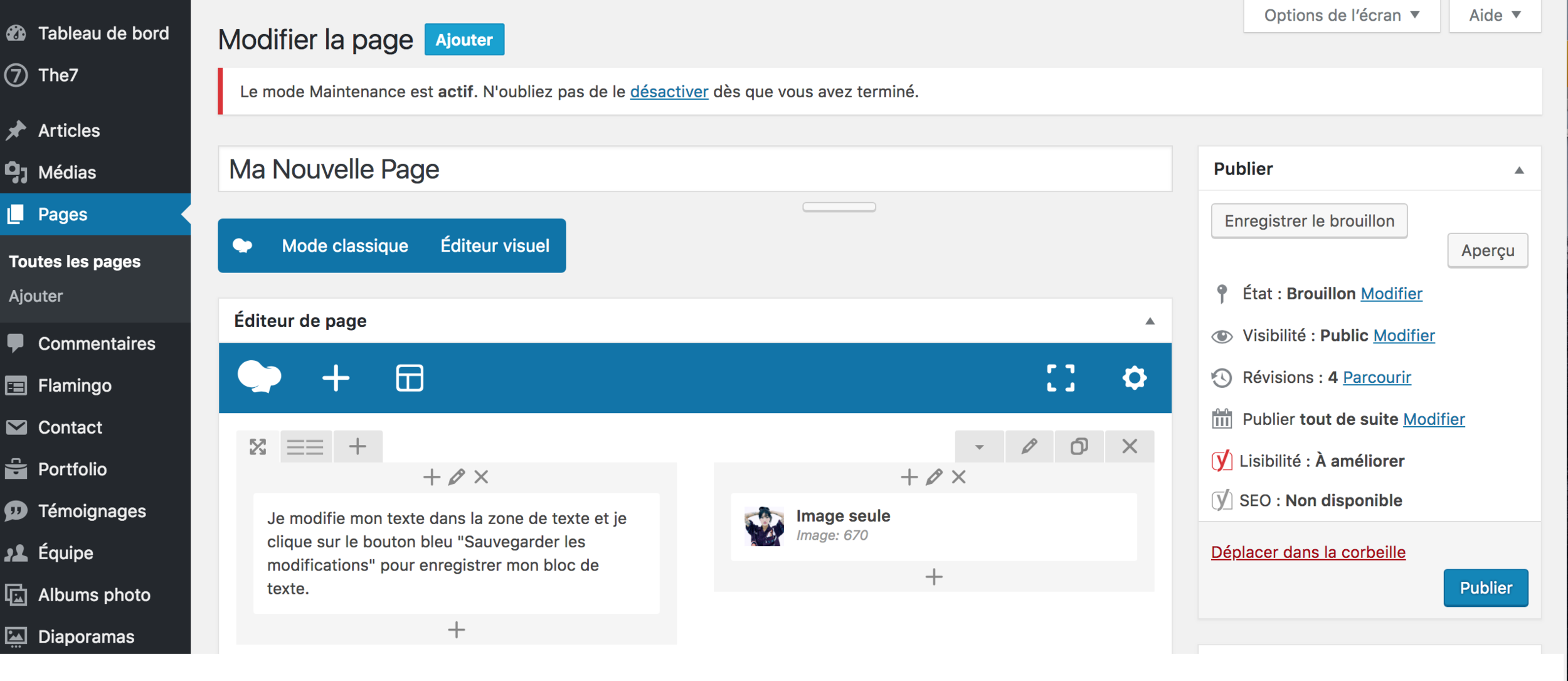
Task: Open the templates layout icon in editor toolbar
Action: click(410, 378)
